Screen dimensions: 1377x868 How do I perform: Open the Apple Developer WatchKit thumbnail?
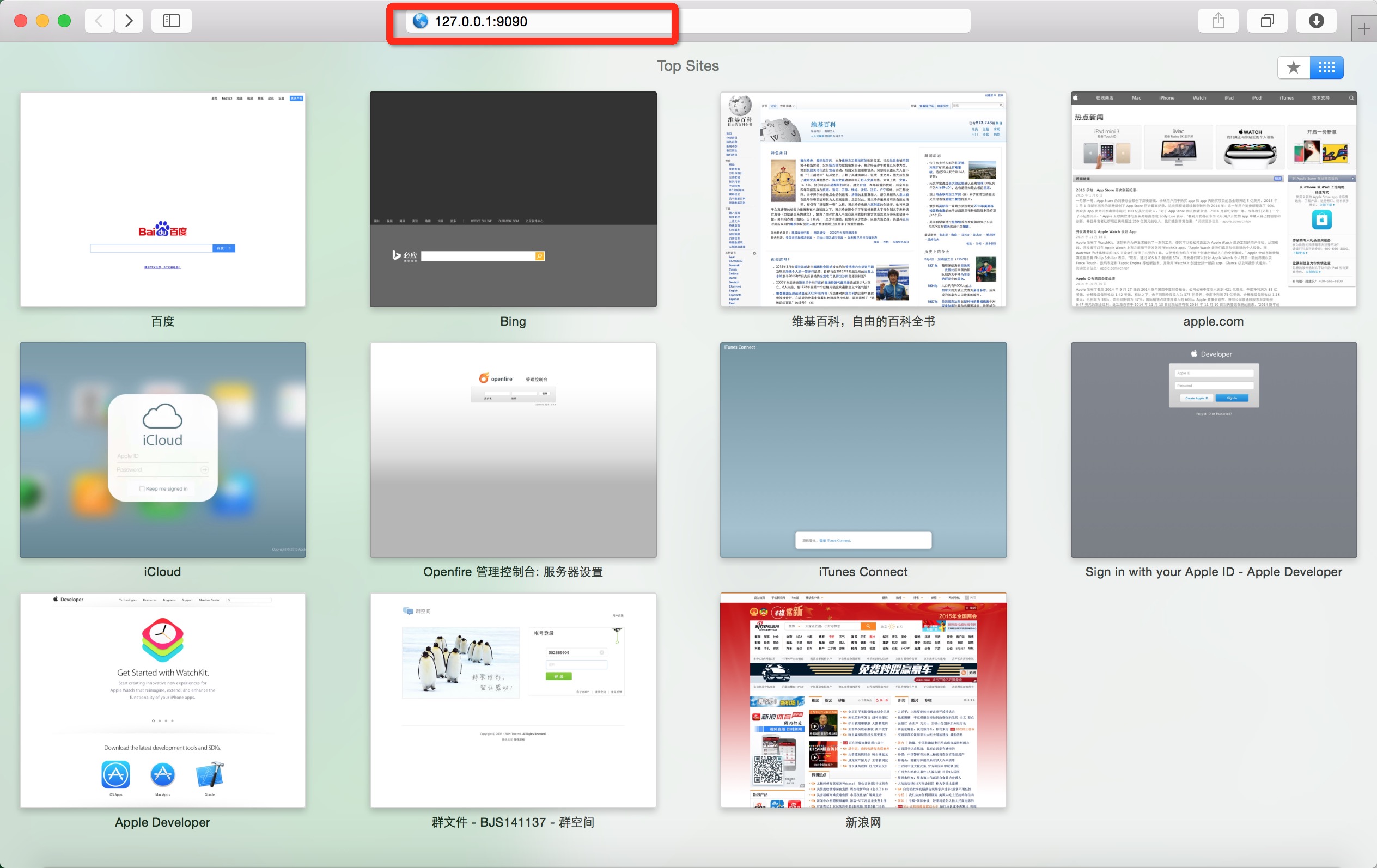[162, 700]
